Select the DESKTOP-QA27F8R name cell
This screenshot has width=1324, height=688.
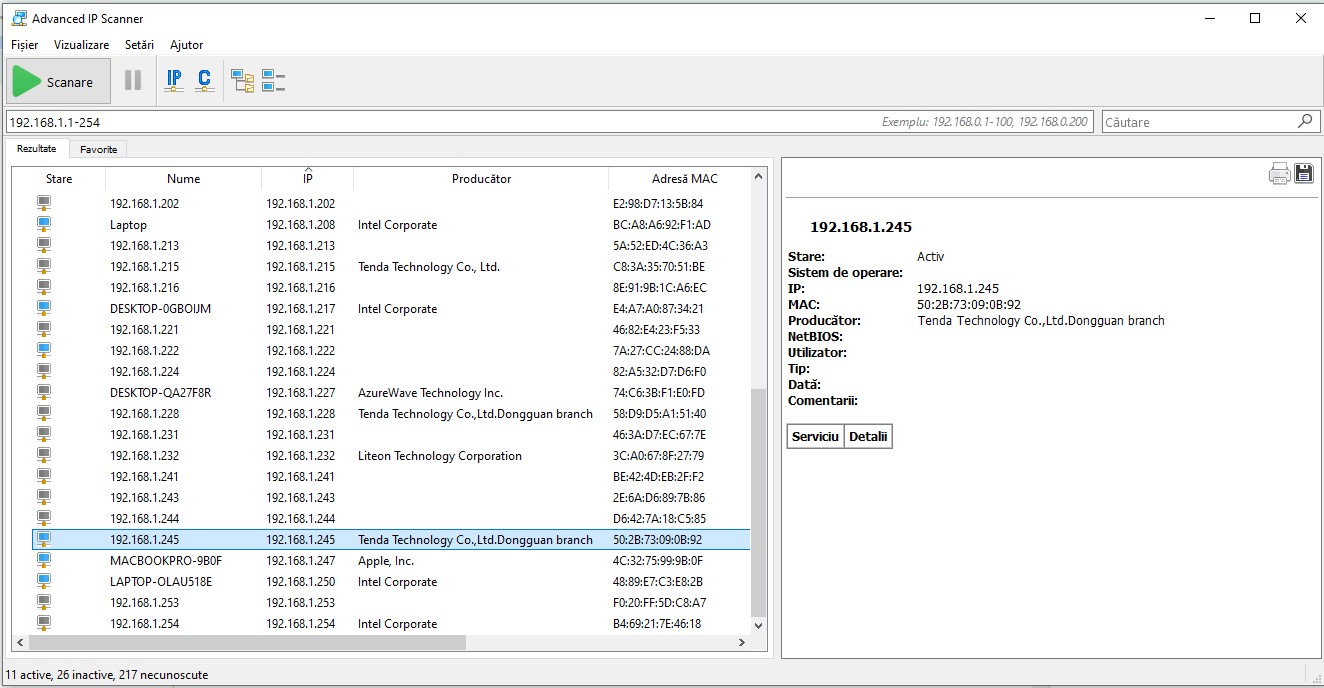pyautogui.click(x=160, y=393)
